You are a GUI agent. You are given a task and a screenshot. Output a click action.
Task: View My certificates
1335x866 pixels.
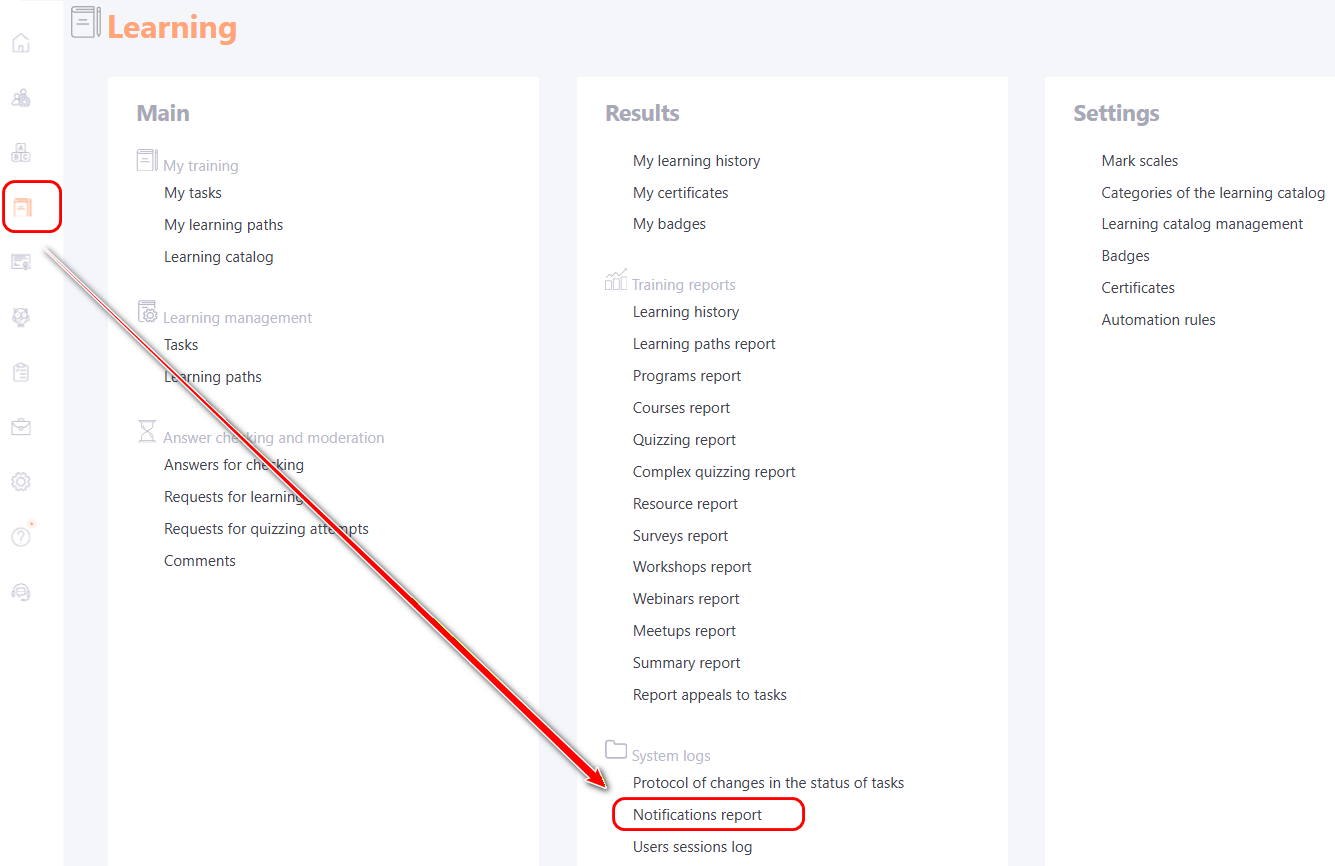pyautogui.click(x=680, y=193)
